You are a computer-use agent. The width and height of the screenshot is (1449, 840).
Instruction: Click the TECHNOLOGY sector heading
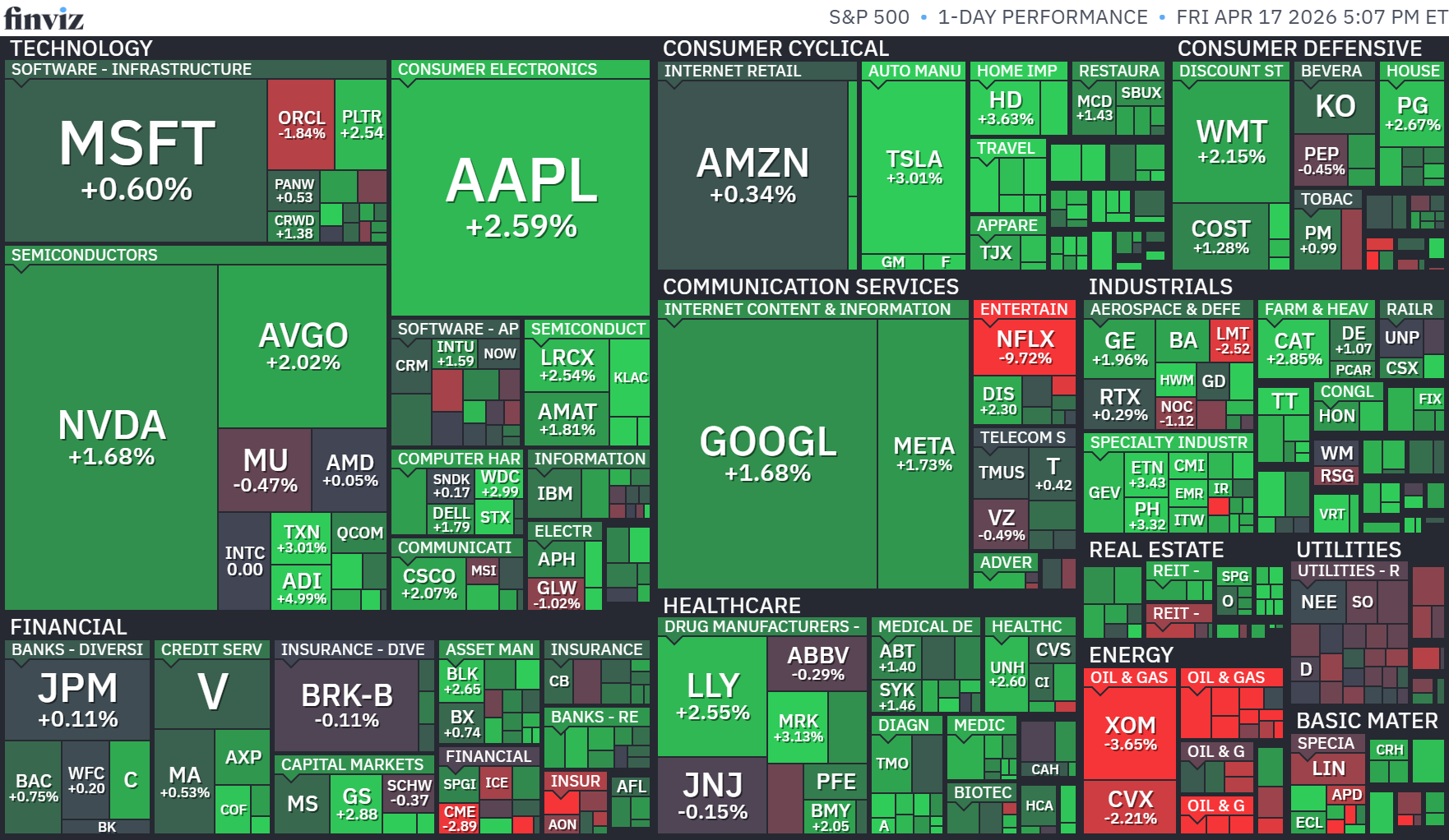click(81, 48)
